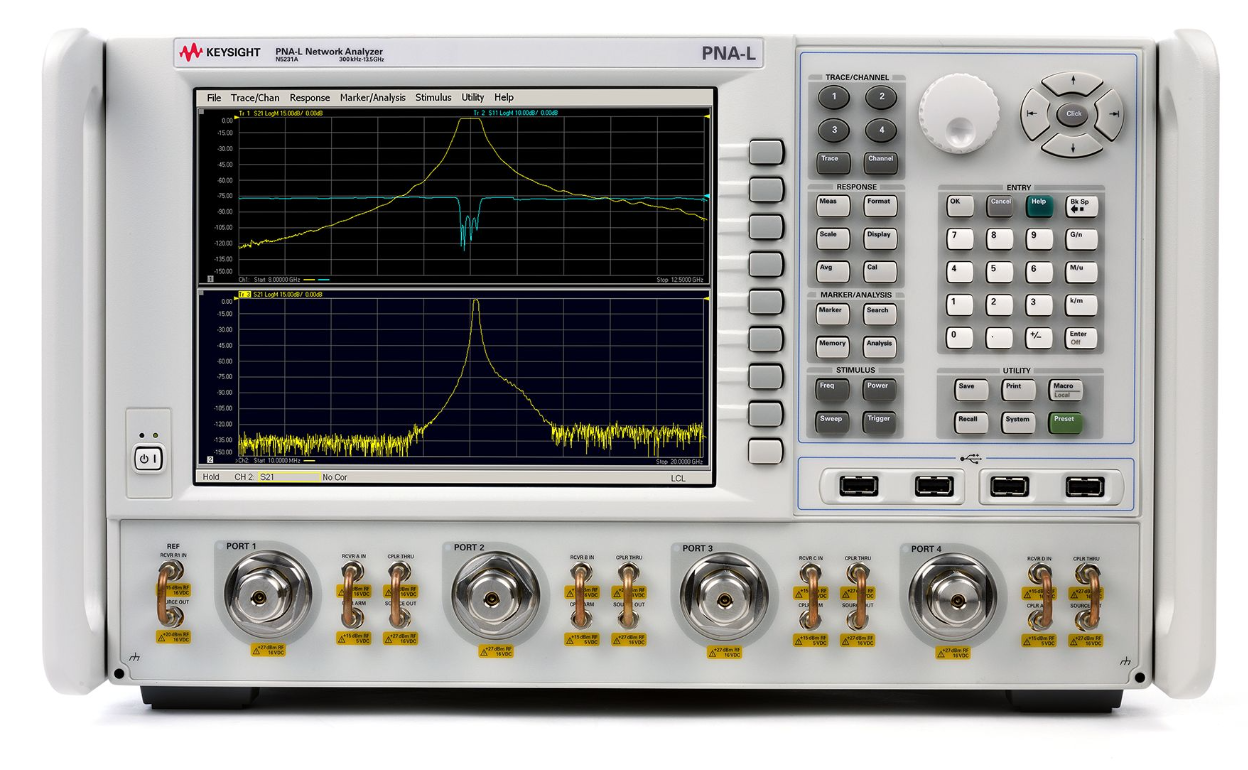1248x770 pixels.
Task: Push the Trace hardkey
Action: pyautogui.click(x=833, y=162)
